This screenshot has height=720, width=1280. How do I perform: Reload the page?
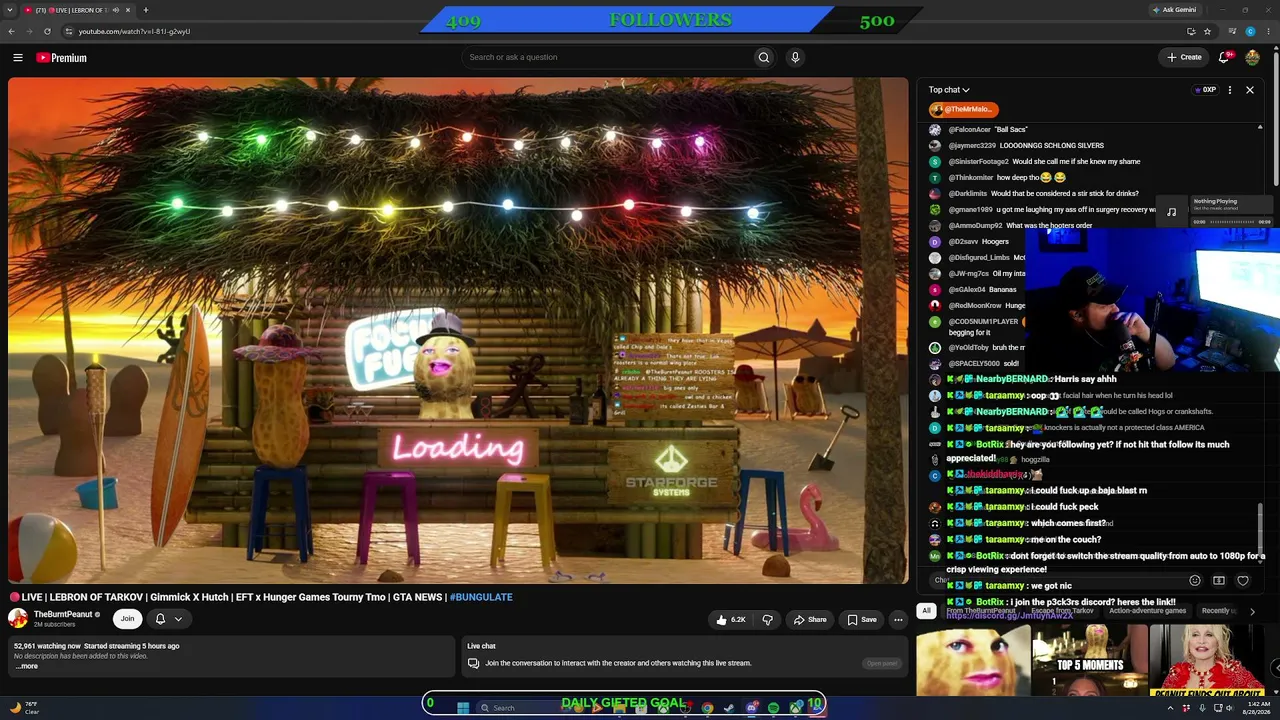[x=47, y=31]
